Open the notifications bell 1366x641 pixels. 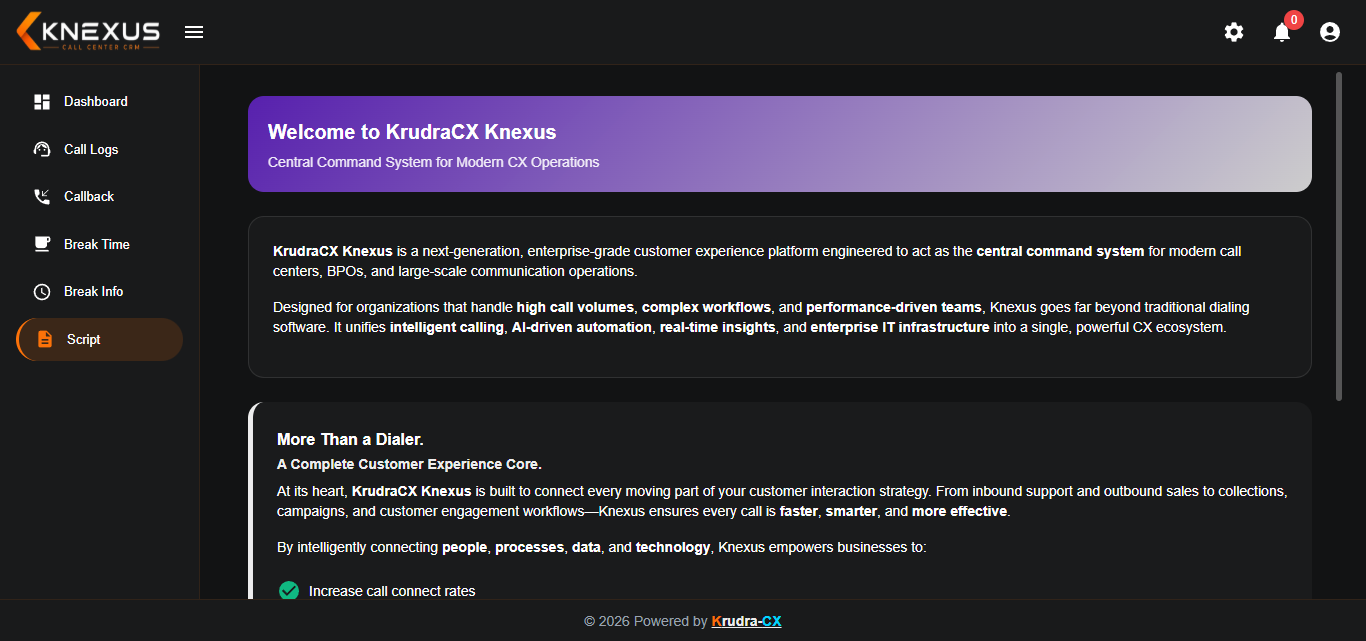pos(1282,32)
